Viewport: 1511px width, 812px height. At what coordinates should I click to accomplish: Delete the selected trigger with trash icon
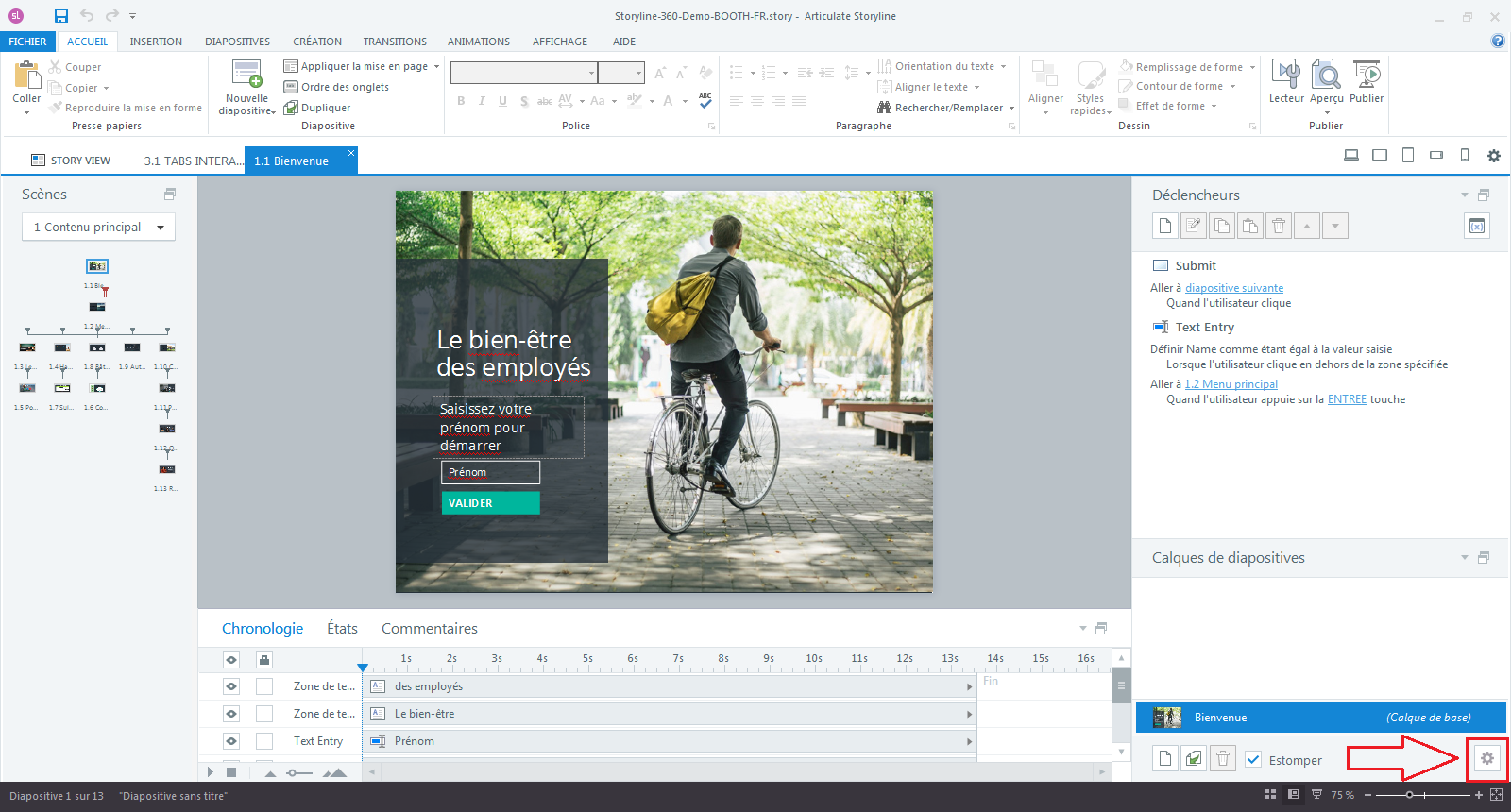pyautogui.click(x=1278, y=226)
